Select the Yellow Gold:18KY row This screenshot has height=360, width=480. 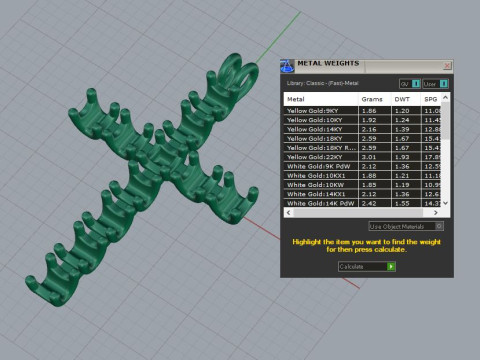click(362, 138)
